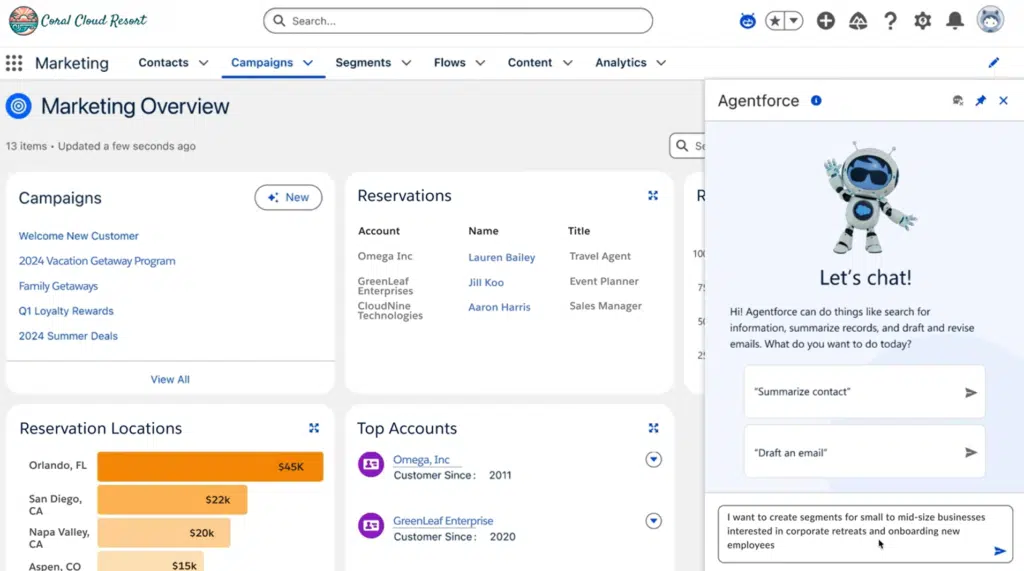Click View All campaigns link
Viewport: 1024px width, 571px height.
(x=170, y=380)
